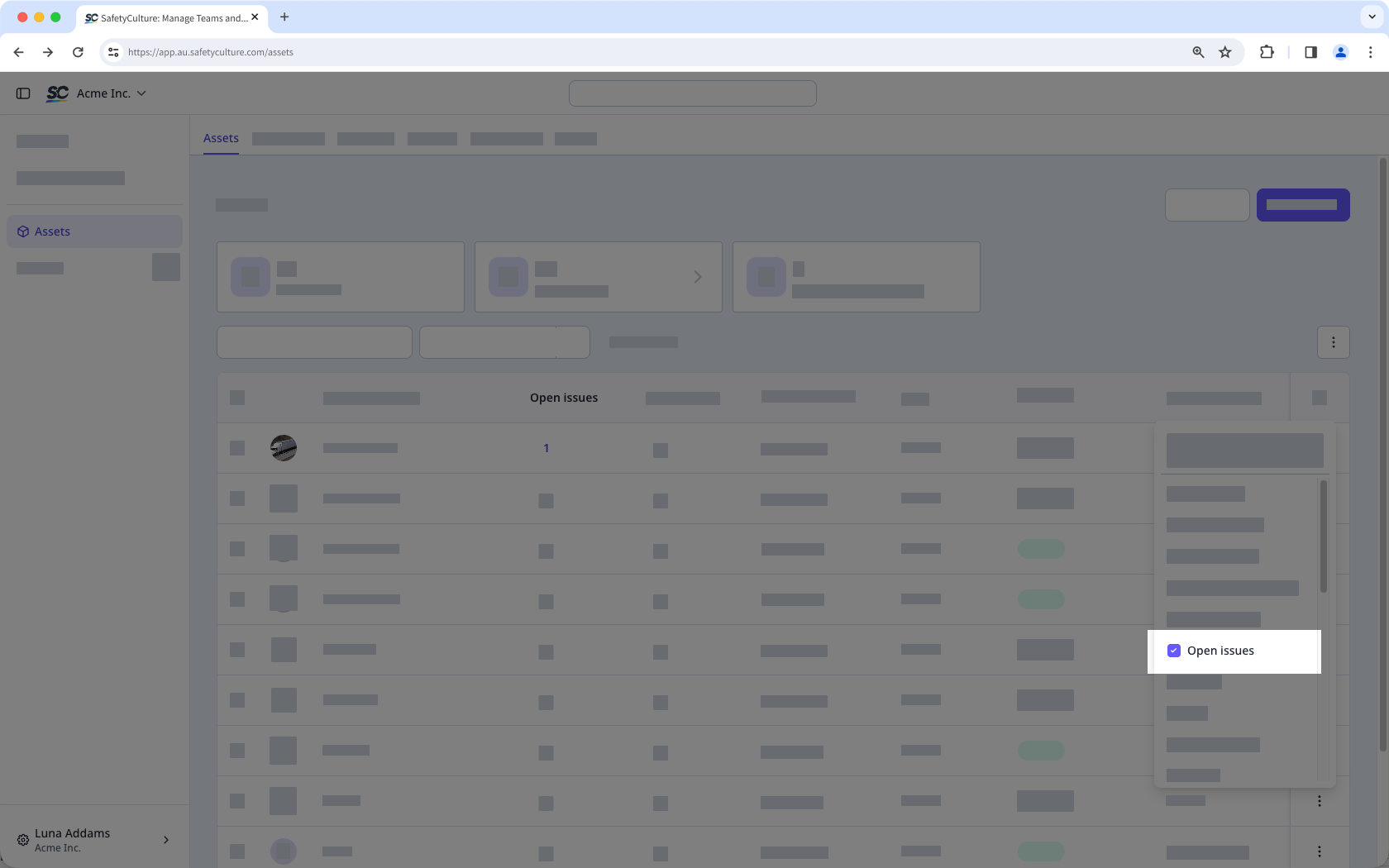Expand the tab search dropdown arrow
Image resolution: width=1389 pixels, height=868 pixels.
point(1372,17)
